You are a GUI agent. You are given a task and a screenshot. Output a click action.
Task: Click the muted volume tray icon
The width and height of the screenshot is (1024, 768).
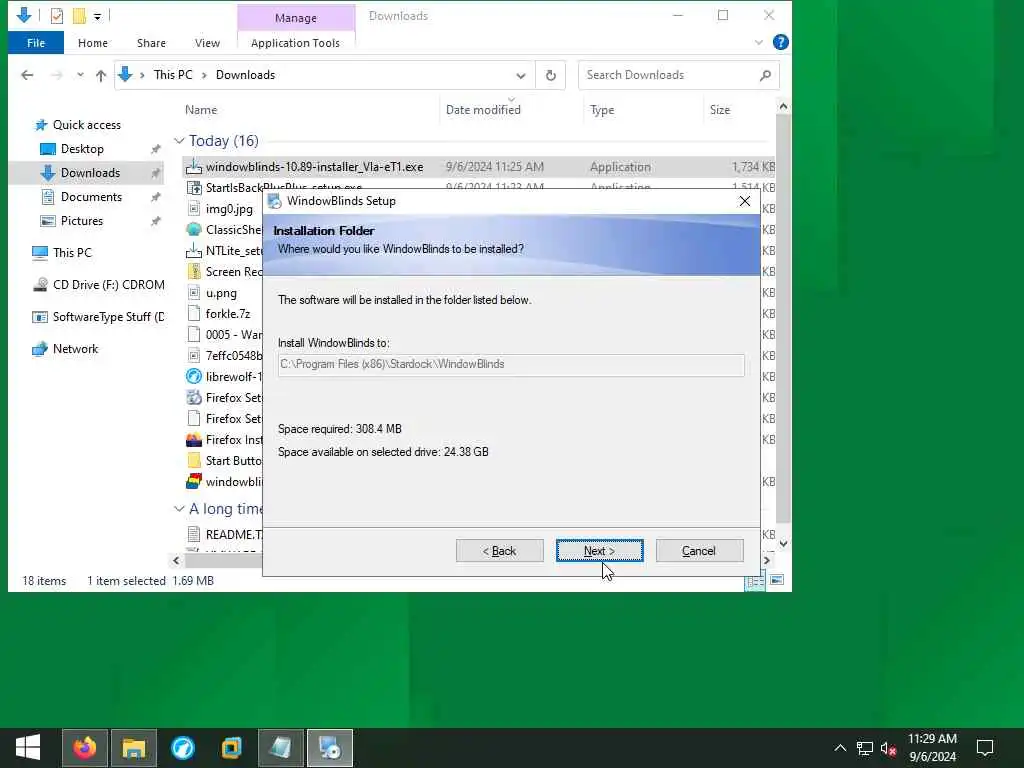tap(888, 748)
